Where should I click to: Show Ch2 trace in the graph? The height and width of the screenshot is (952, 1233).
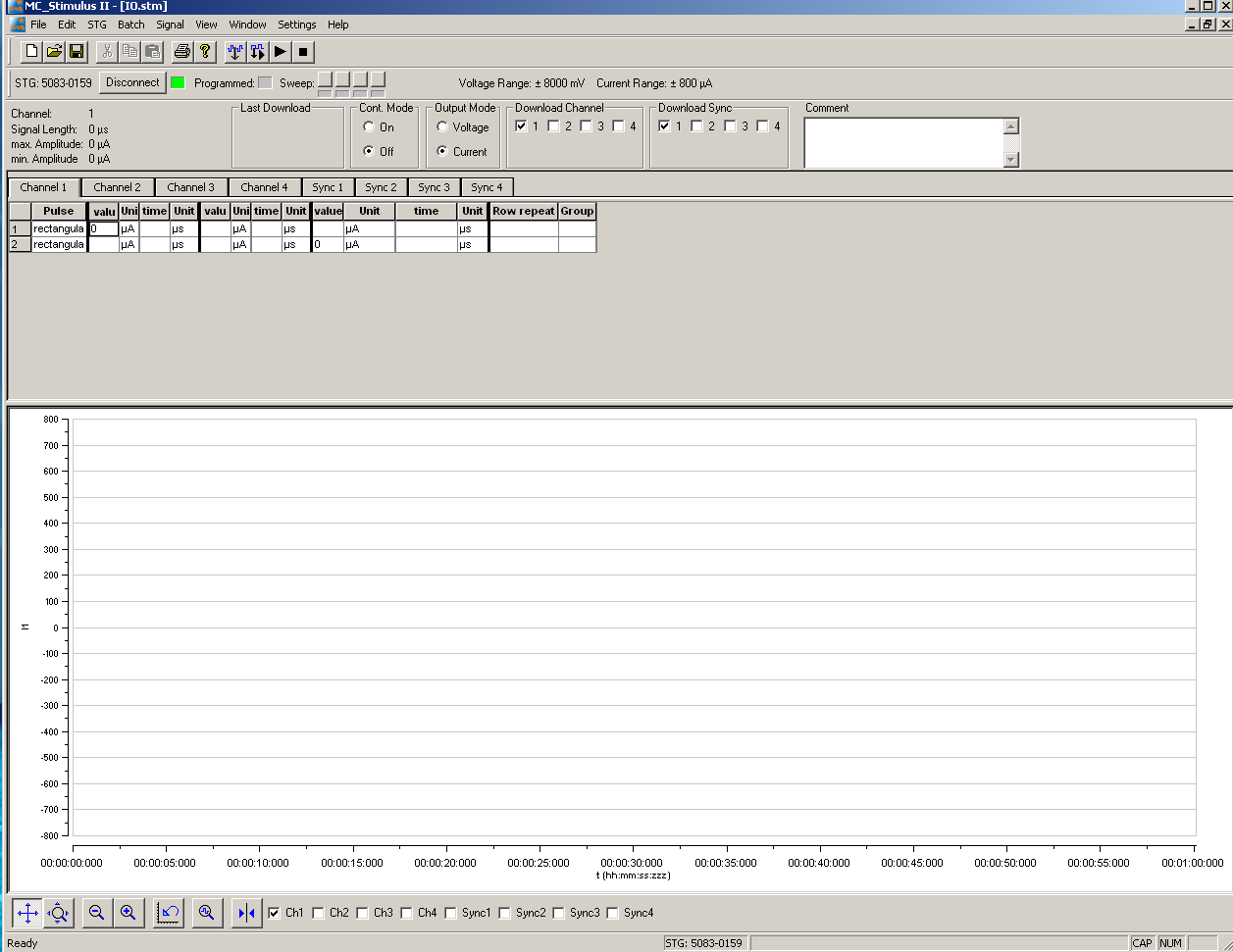point(318,913)
